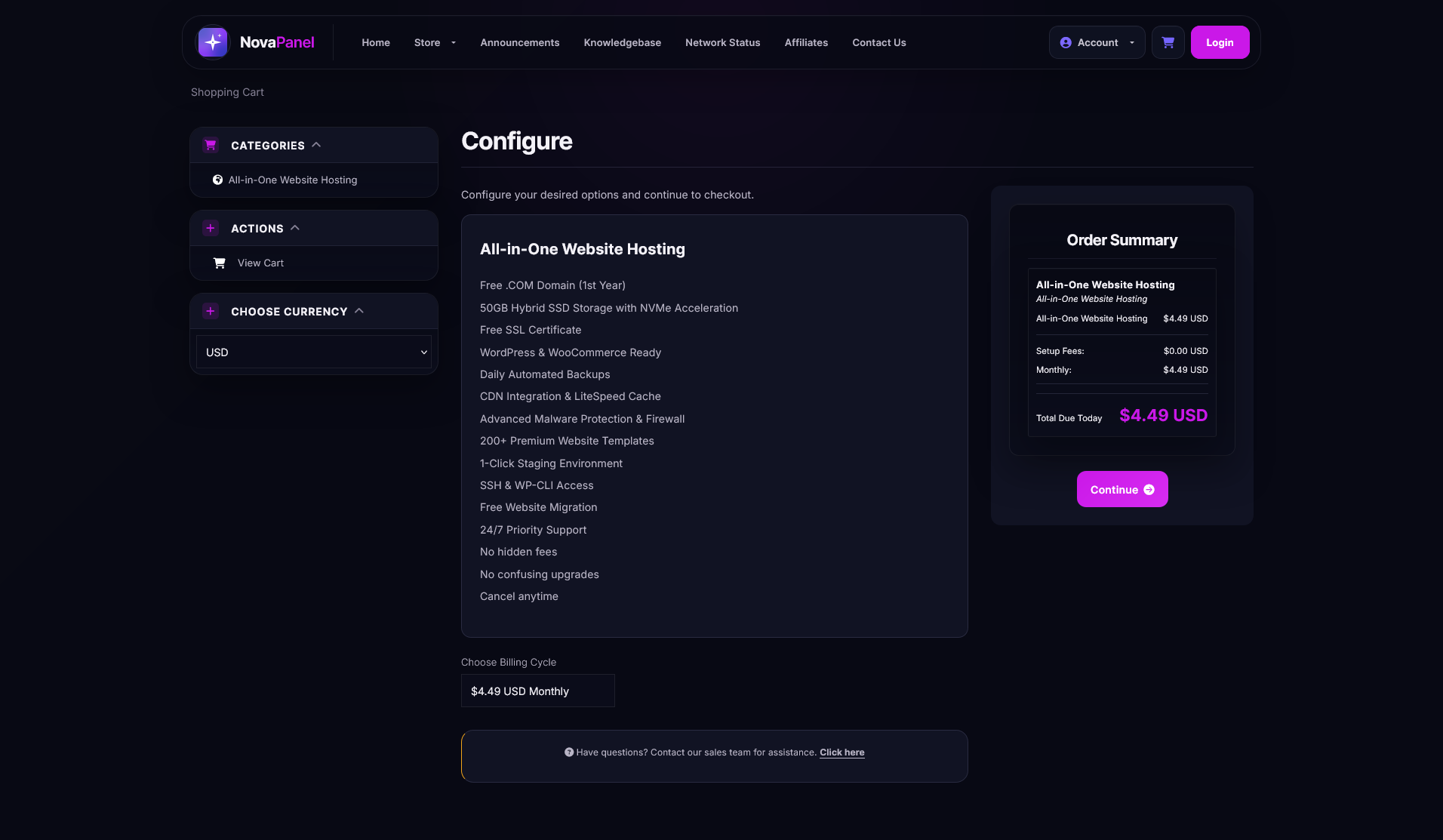Collapse the Choose Currency panel chevron
The height and width of the screenshot is (840, 1443).
pyautogui.click(x=359, y=310)
